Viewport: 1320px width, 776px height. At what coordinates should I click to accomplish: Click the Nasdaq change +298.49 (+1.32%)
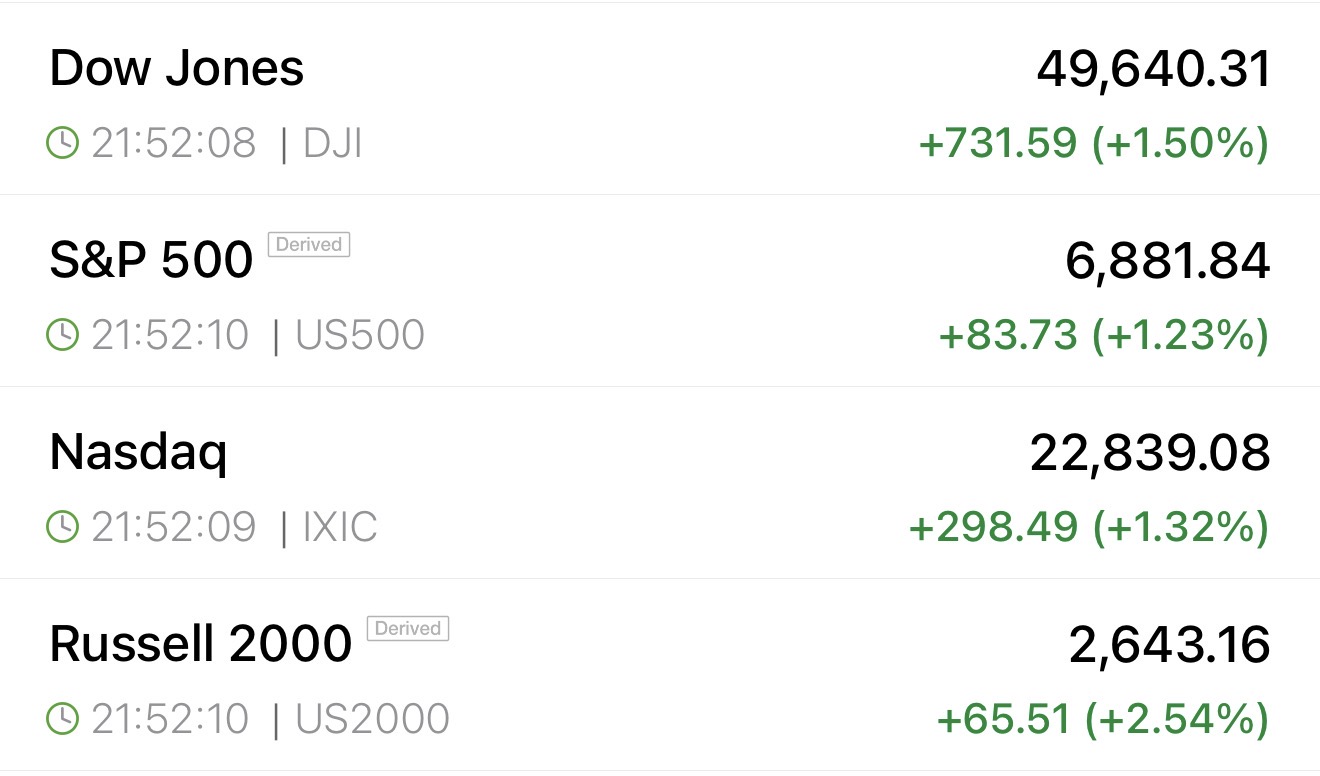pyautogui.click(x=1088, y=527)
